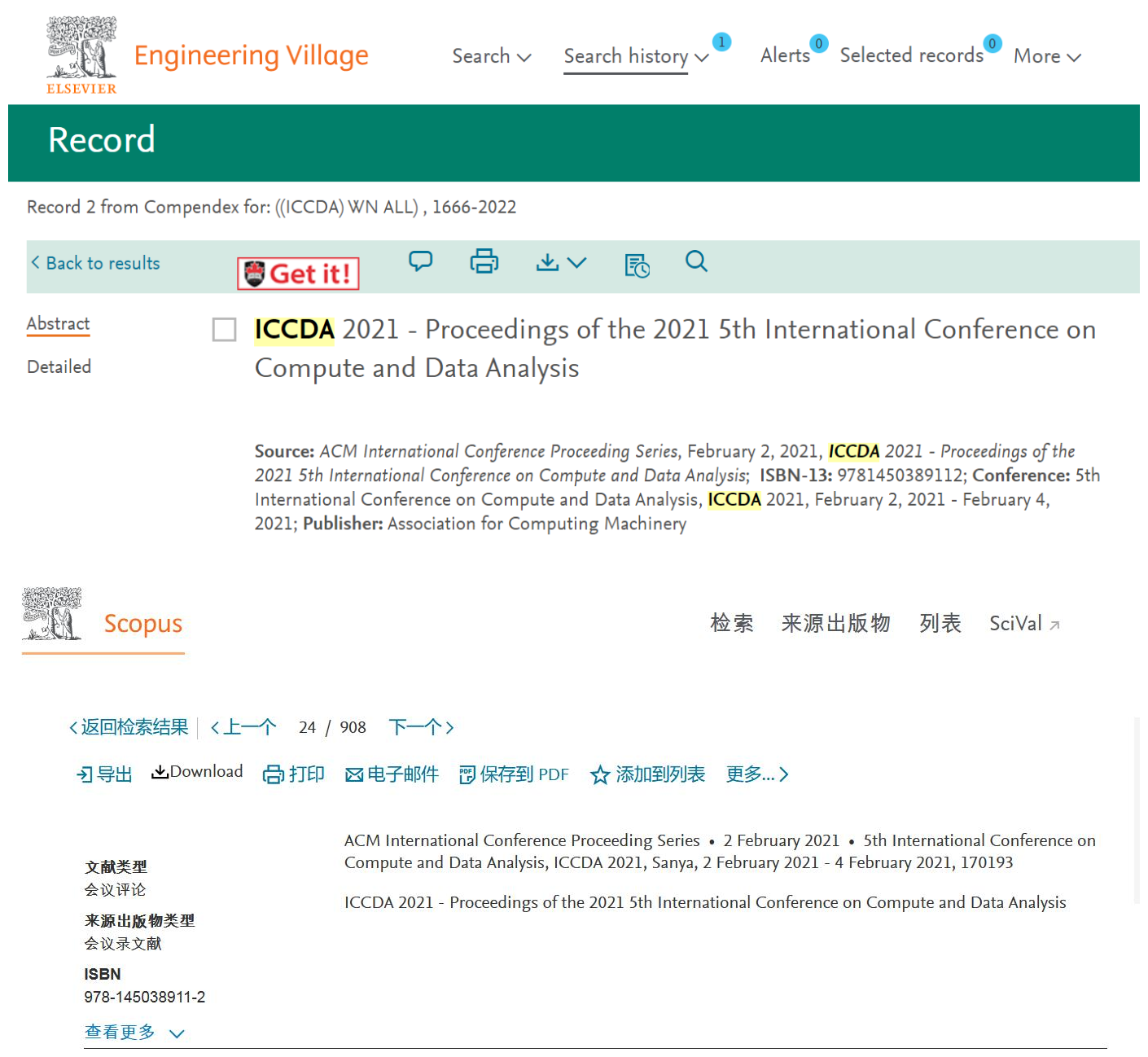Open Selected records
This screenshot has width=1148, height=1057.
pyautogui.click(x=911, y=55)
